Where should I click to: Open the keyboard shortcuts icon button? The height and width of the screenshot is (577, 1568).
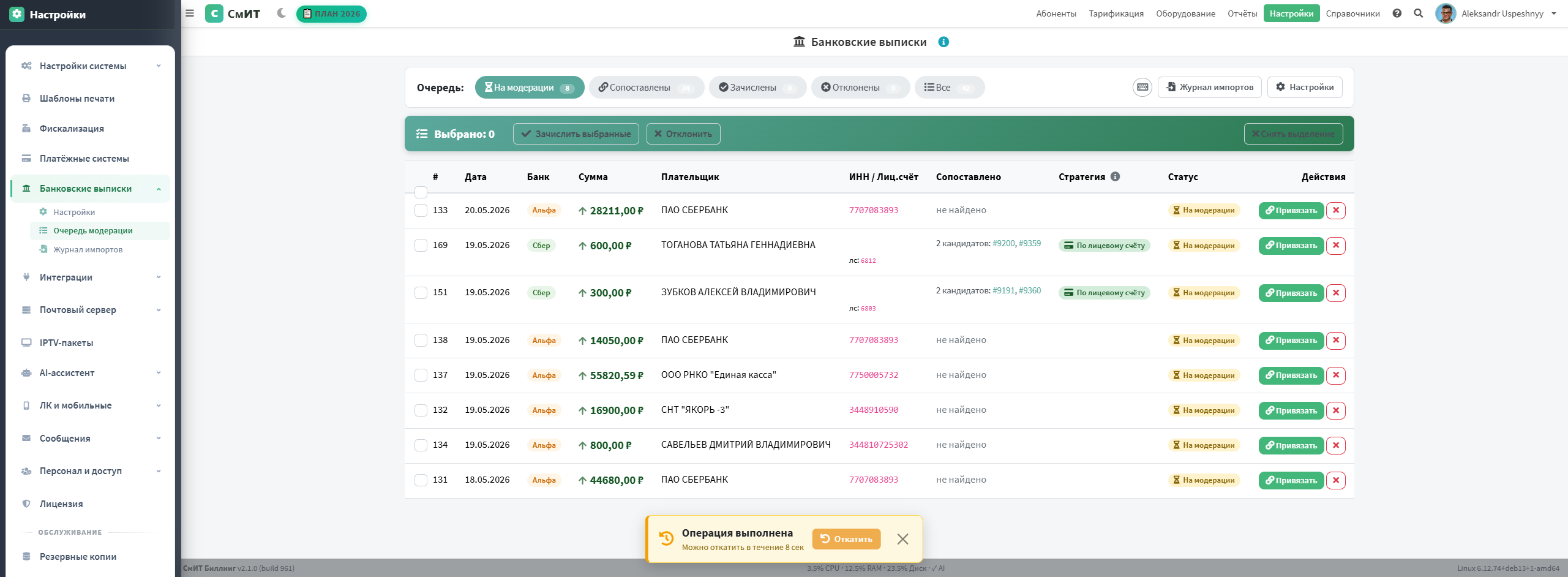pos(1142,87)
